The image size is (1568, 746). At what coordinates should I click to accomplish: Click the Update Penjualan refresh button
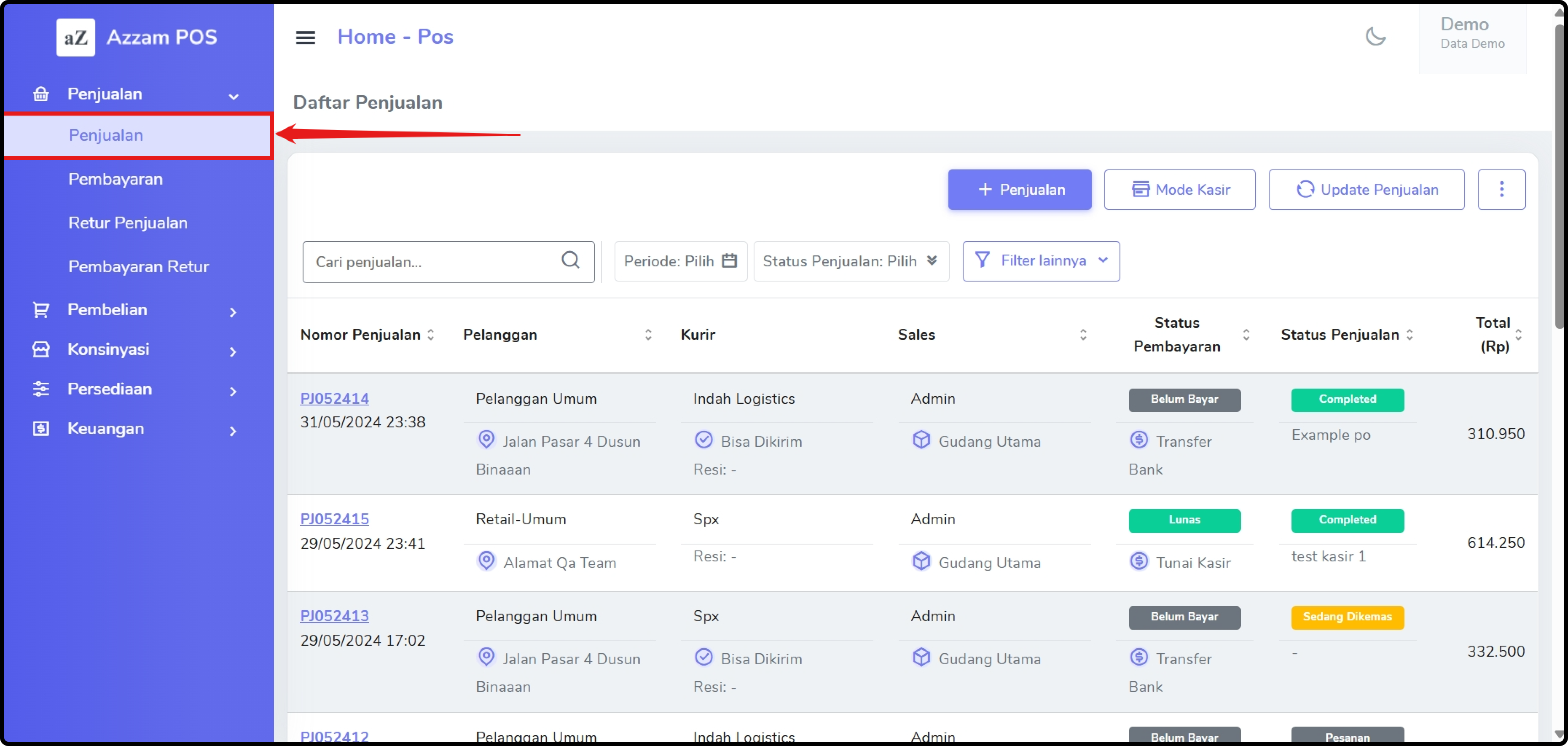(x=1366, y=190)
